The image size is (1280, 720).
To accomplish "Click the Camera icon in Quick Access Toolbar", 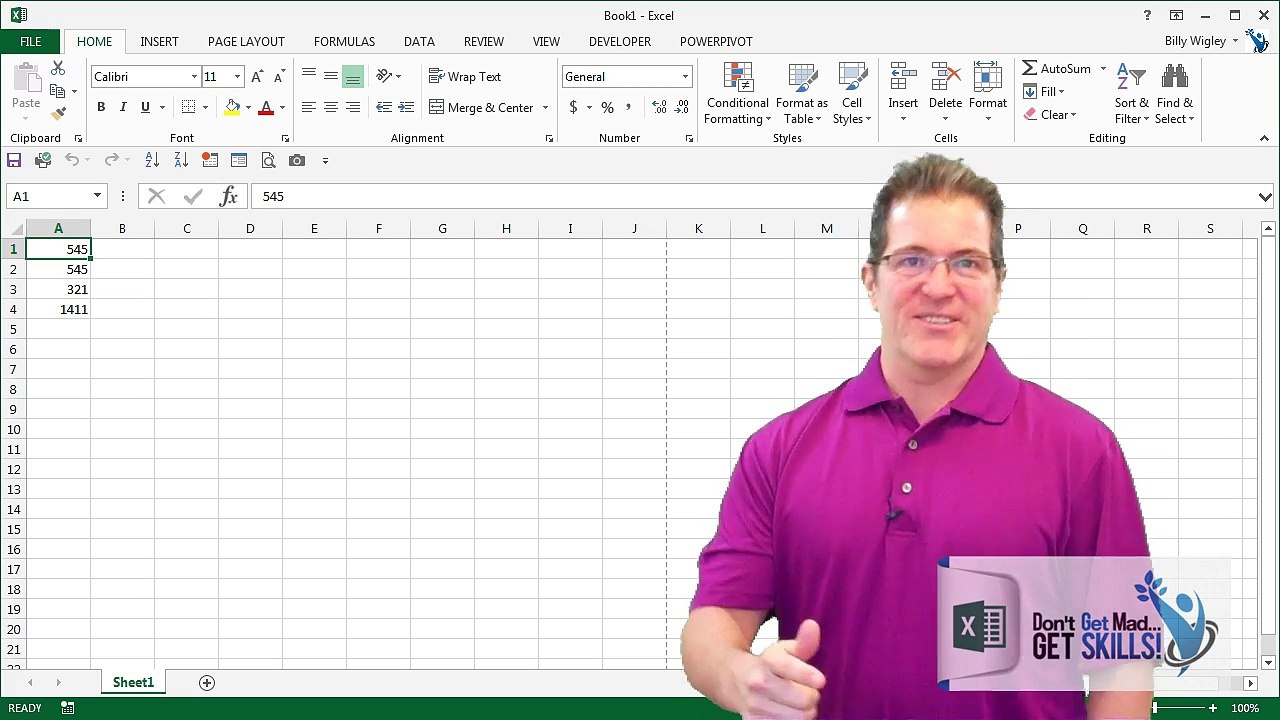I will (297, 160).
